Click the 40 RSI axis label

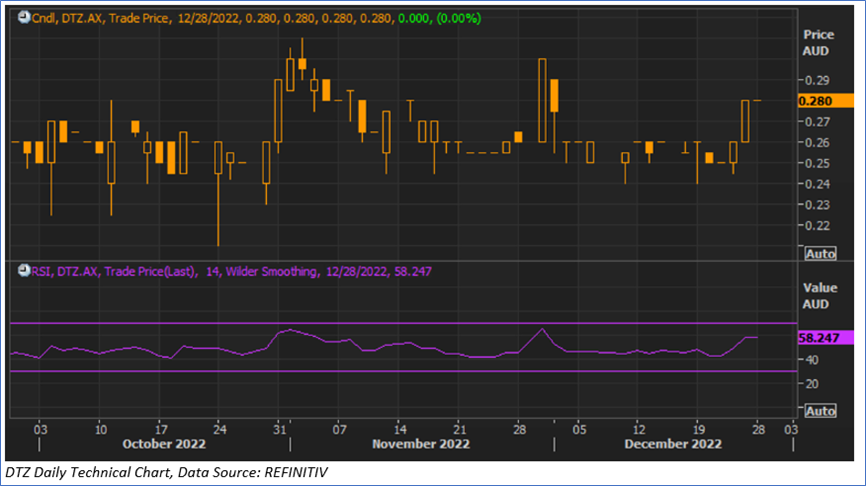coord(812,360)
